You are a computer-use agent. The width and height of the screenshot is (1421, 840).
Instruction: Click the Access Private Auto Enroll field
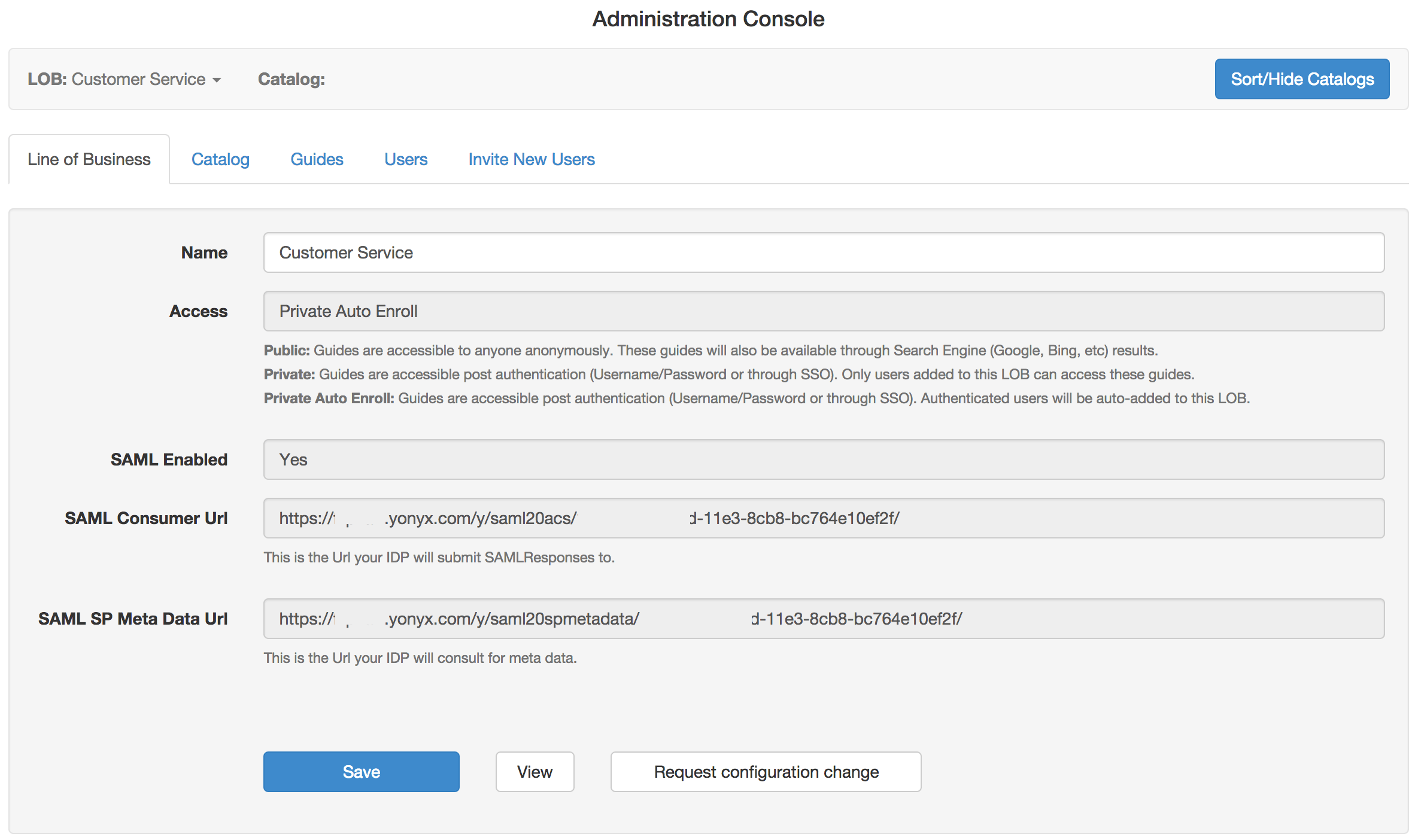[x=824, y=311]
